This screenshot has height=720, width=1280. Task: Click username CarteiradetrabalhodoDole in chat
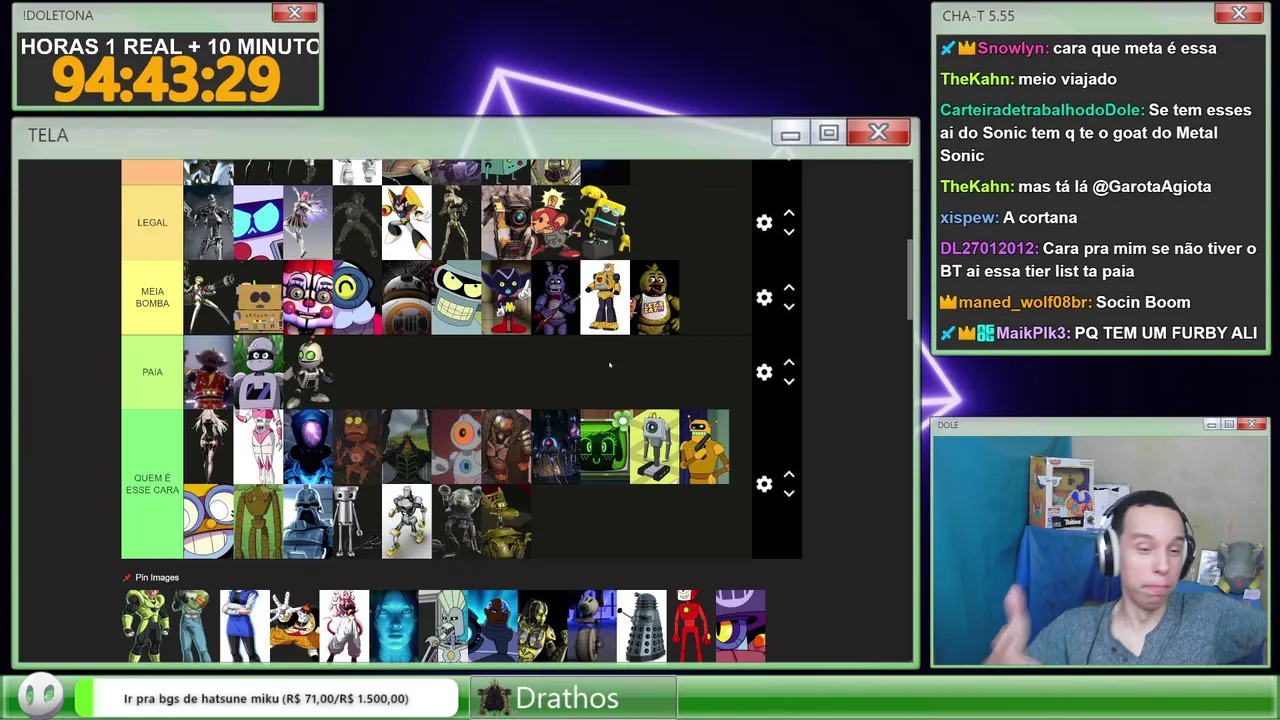point(1042,110)
